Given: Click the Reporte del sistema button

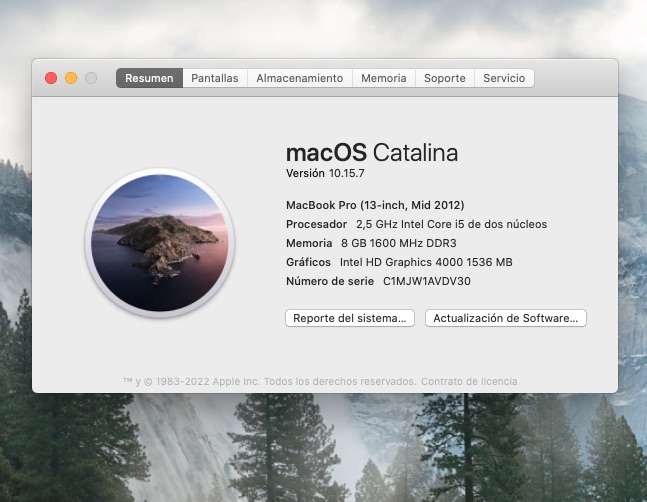Looking at the screenshot, I should click(x=350, y=318).
